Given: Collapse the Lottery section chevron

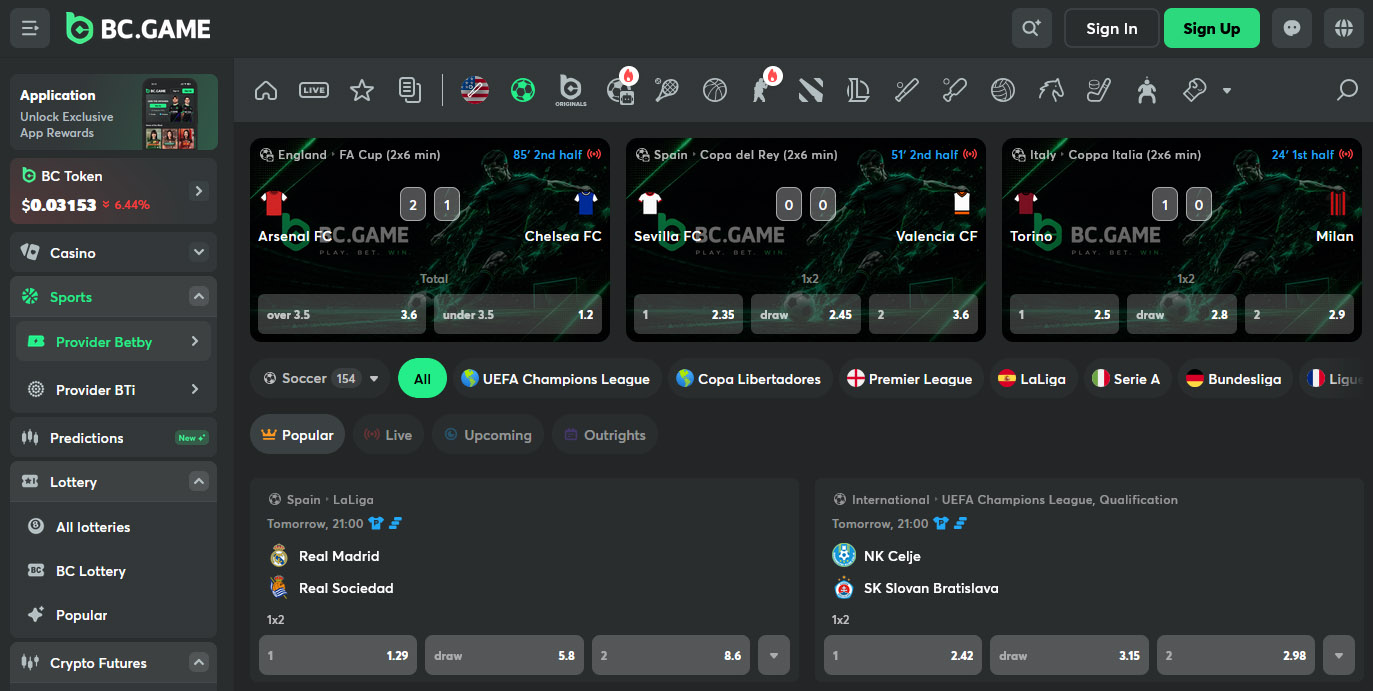Looking at the screenshot, I should tap(199, 482).
